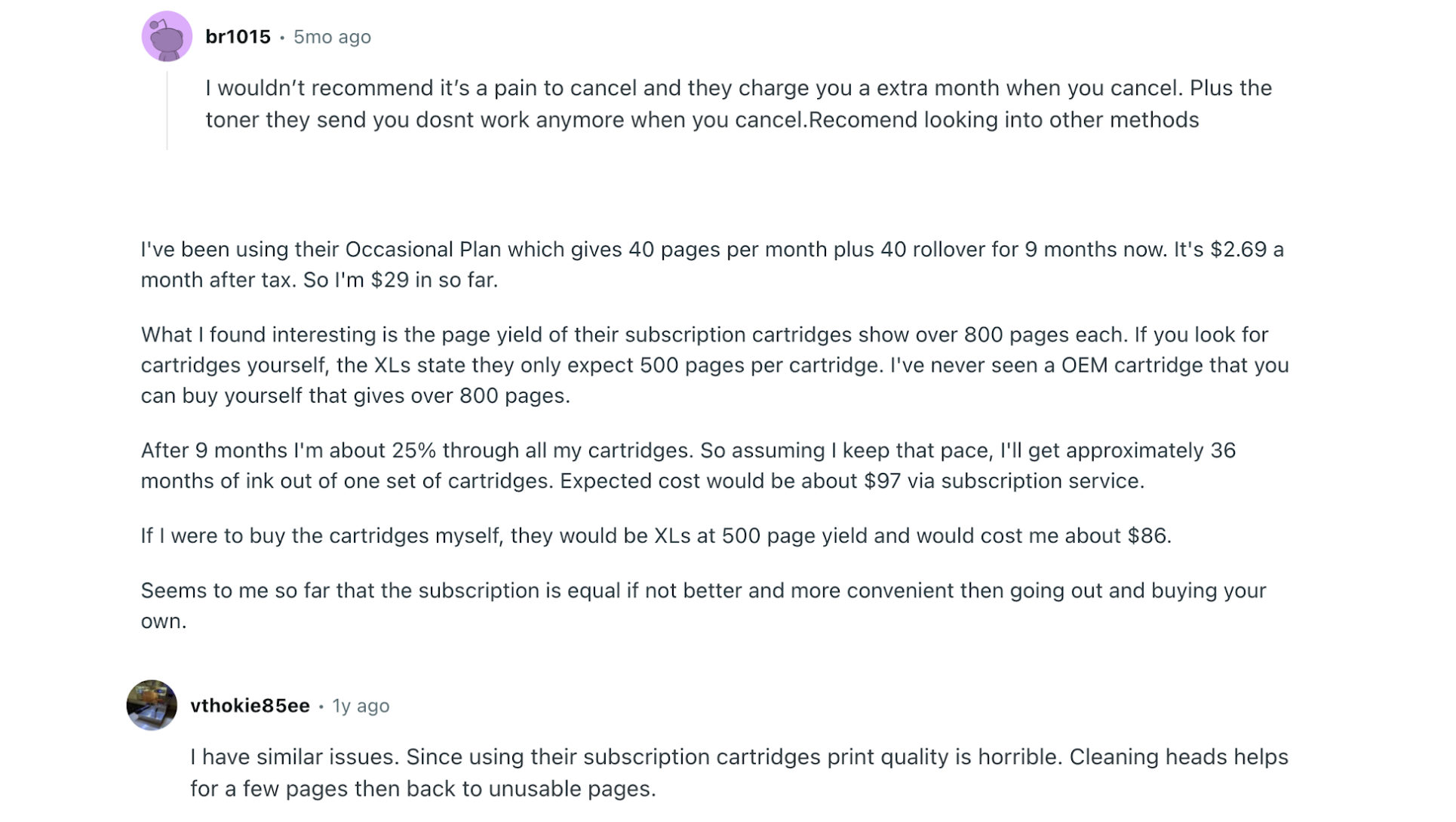Open br1015's purple Snoo avatar

pos(167,36)
